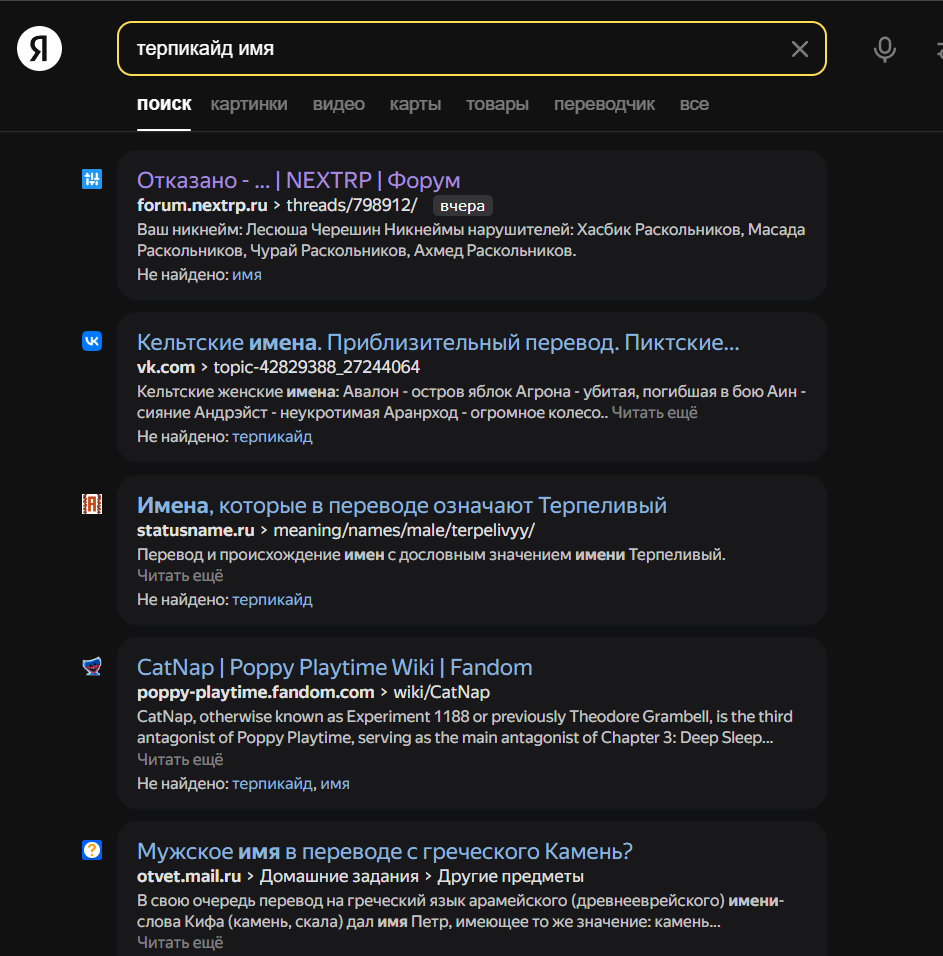Click snippet 'Перевод и происхождение имен'

(261, 555)
